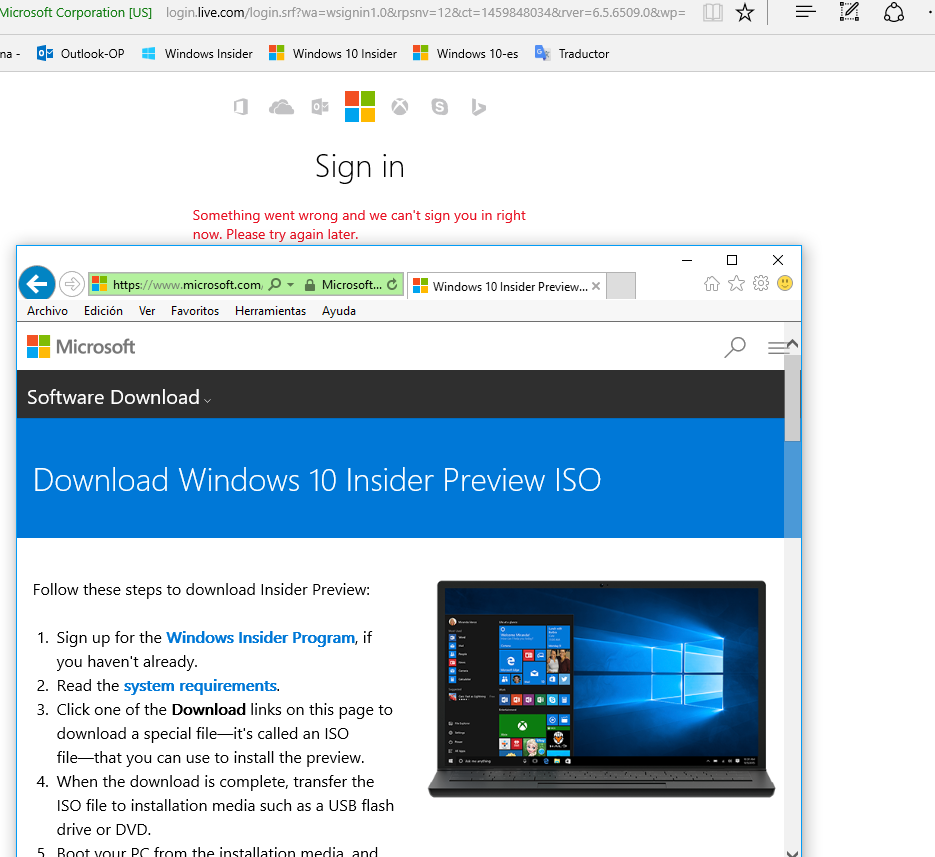
Task: Expand the address bar autocomplete dropdown
Action: (290, 285)
